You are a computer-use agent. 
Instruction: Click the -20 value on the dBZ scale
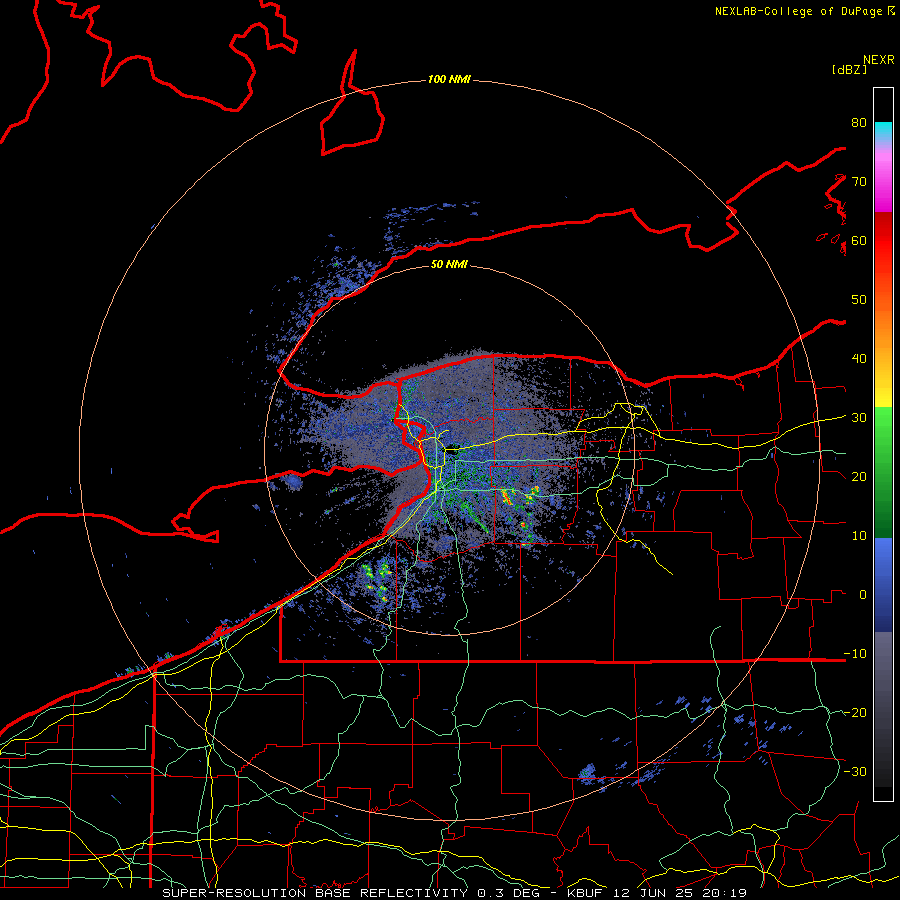855,713
